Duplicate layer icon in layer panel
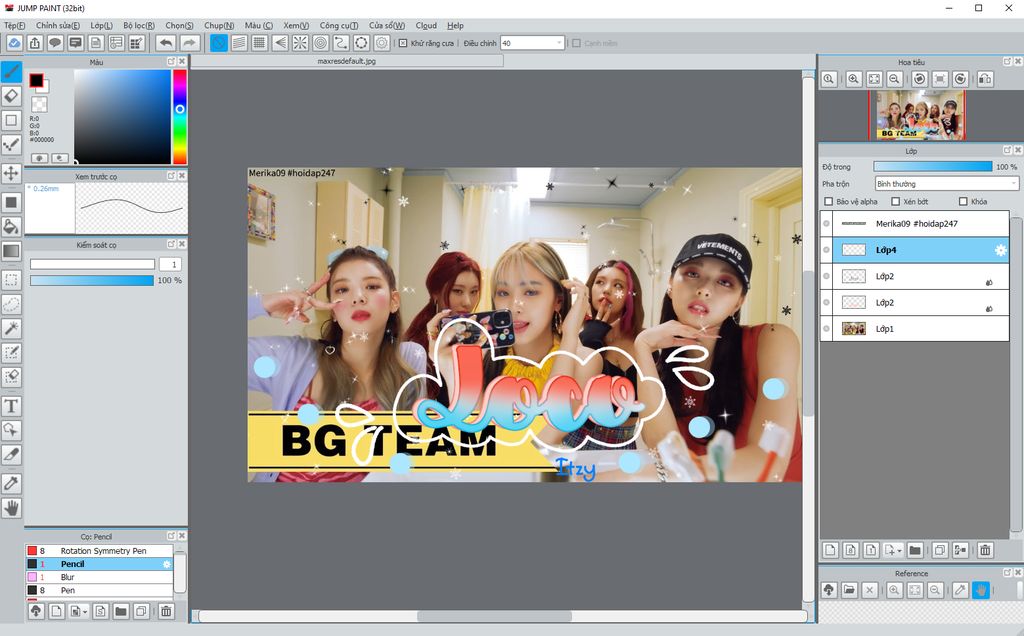The image size is (1024, 636). point(940,550)
